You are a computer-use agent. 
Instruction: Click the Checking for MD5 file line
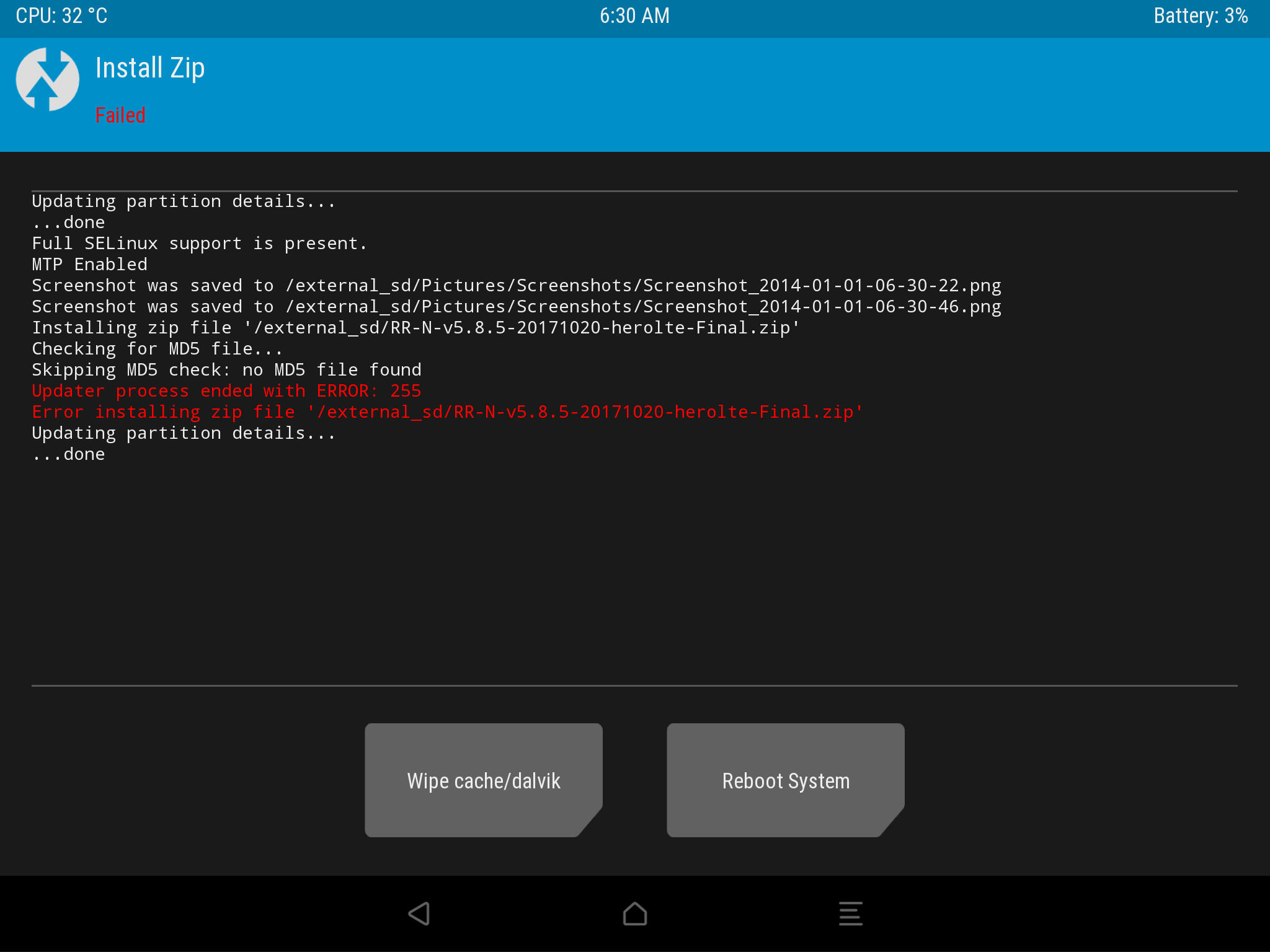[x=157, y=349]
